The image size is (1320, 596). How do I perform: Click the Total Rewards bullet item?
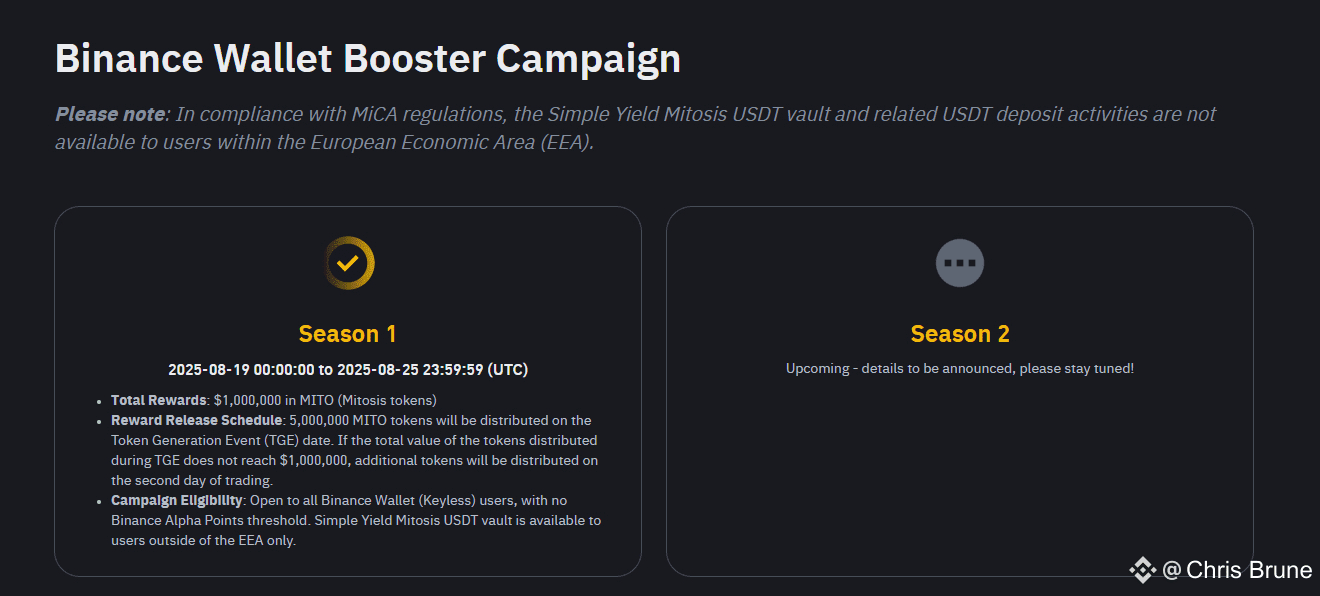(x=274, y=400)
